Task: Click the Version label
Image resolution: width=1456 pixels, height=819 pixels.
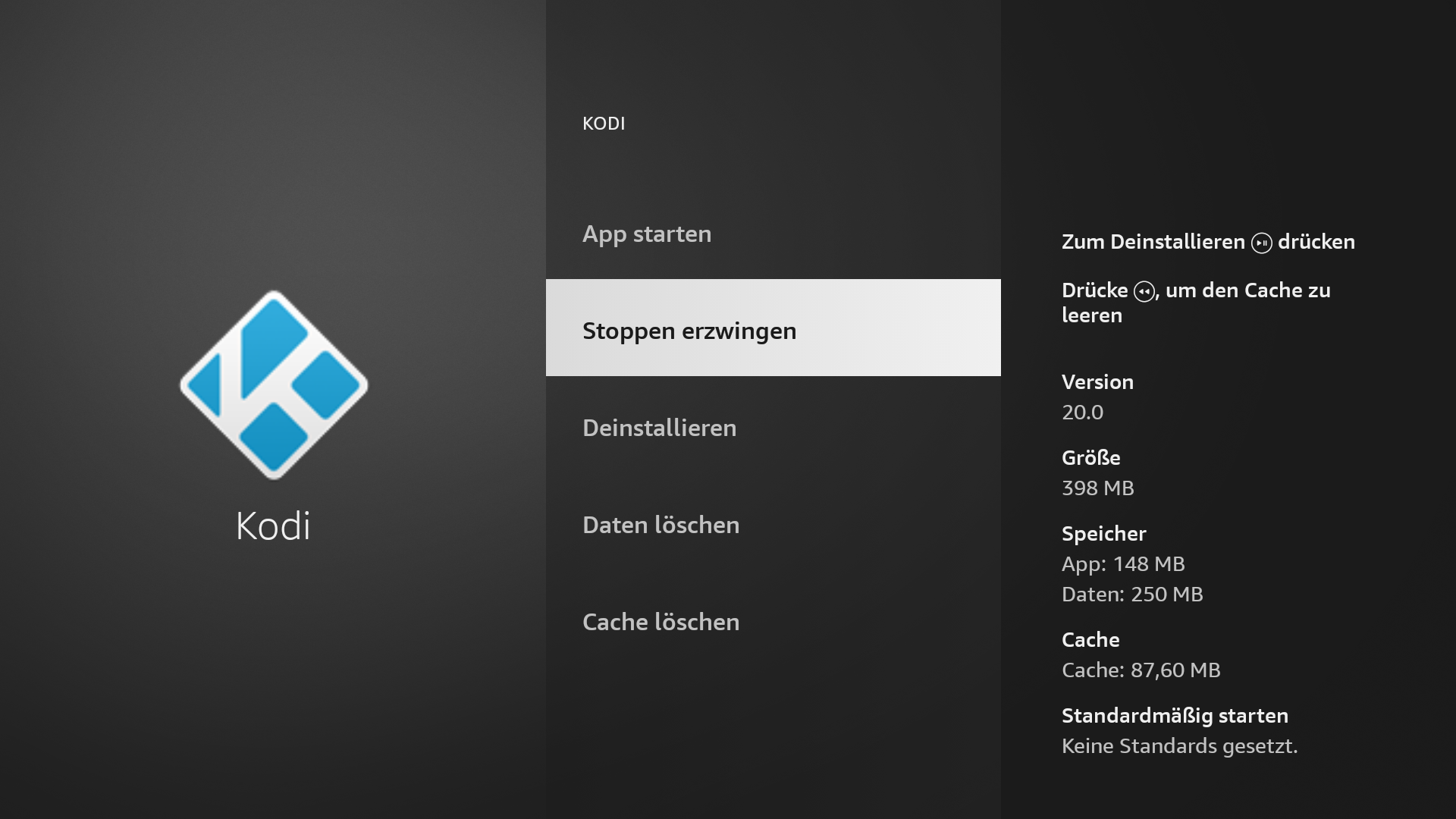Action: point(1097,381)
